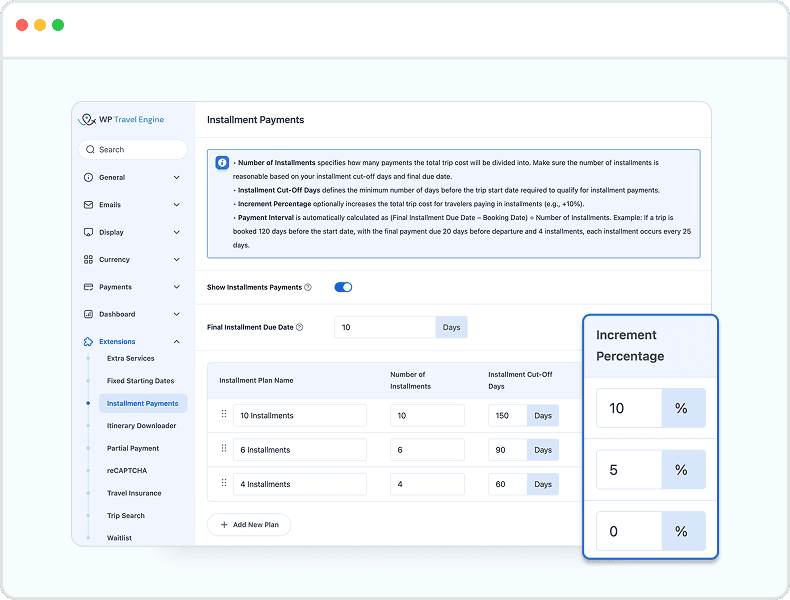790x600 pixels.
Task: Click increment percentage field showing 0
Action: click(629, 531)
